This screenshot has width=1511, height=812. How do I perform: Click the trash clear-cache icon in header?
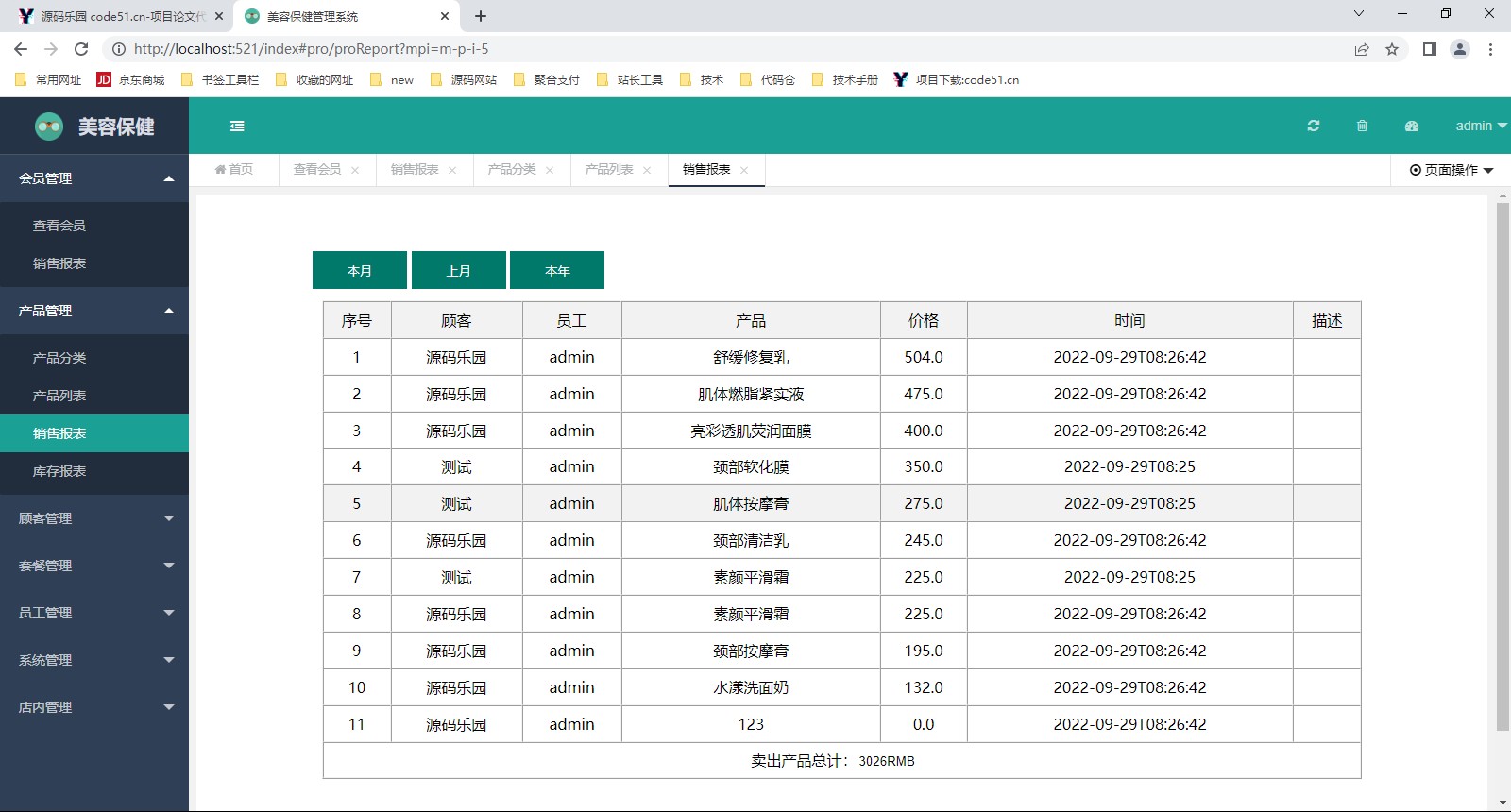pos(1362,126)
